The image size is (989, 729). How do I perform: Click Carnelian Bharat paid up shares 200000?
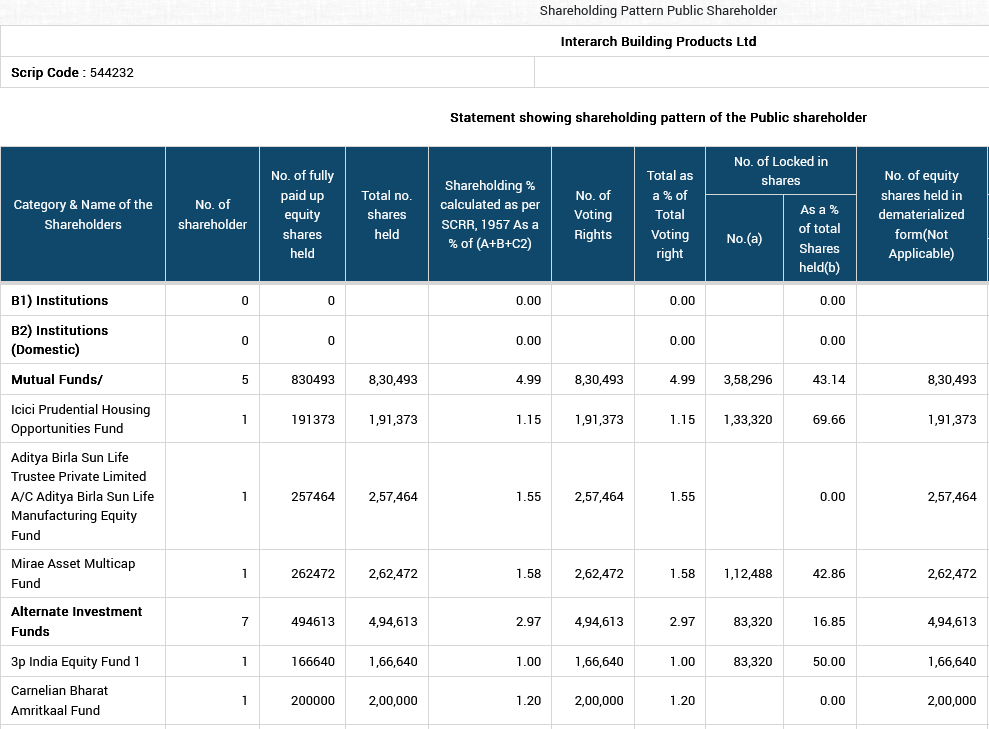tap(313, 701)
